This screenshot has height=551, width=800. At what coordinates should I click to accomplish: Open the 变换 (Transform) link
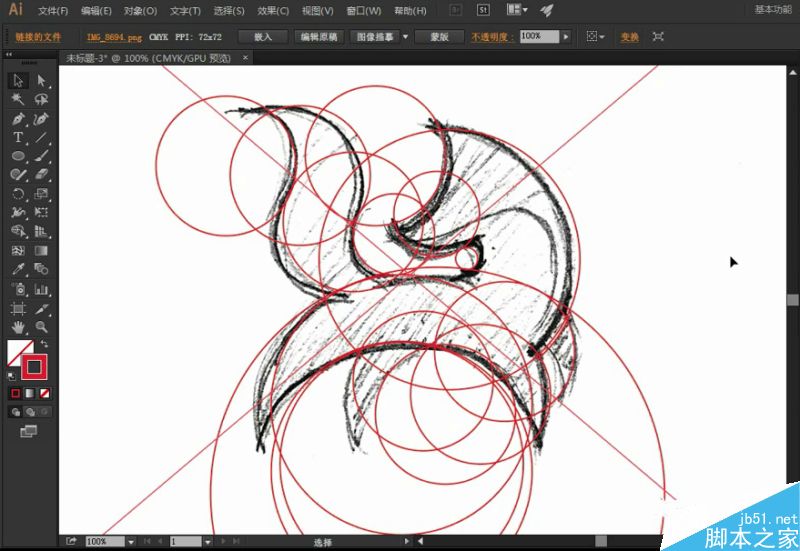click(630, 37)
